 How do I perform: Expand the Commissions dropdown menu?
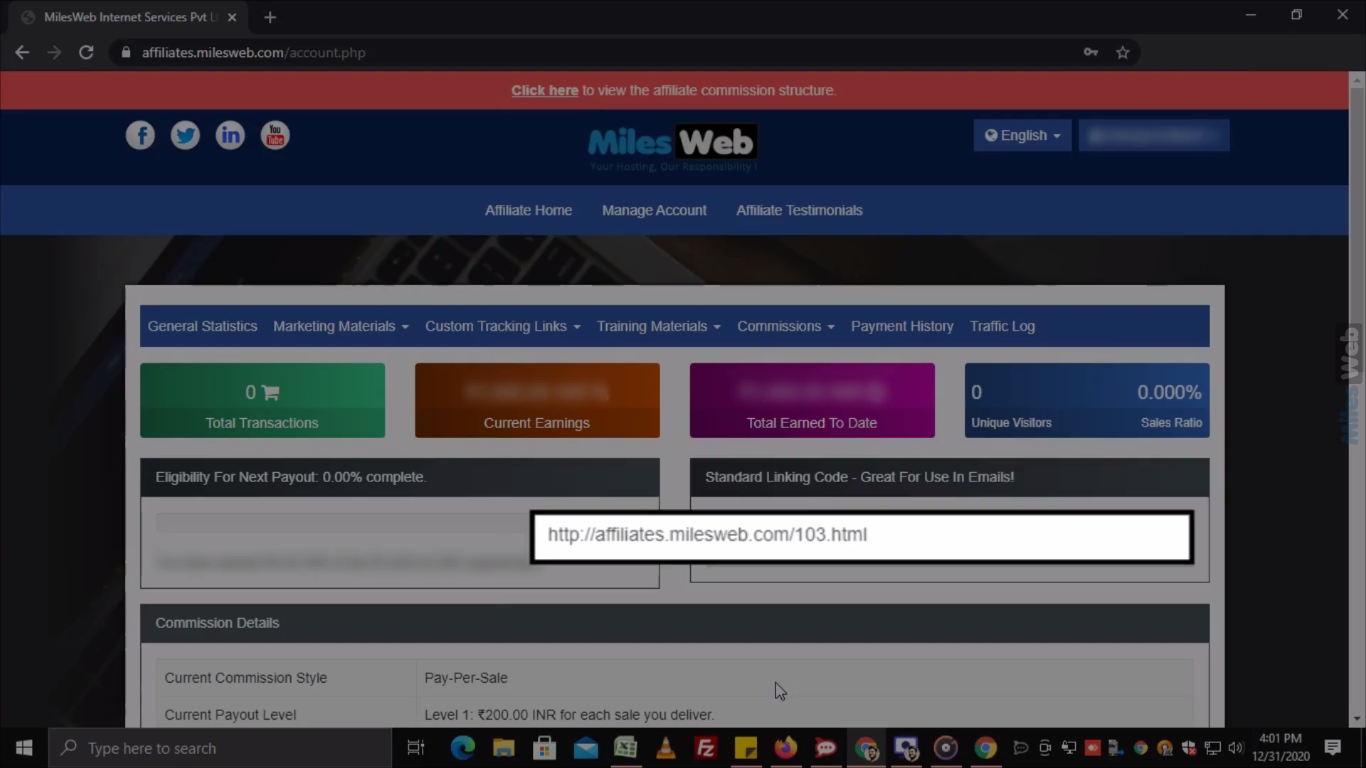click(x=785, y=326)
